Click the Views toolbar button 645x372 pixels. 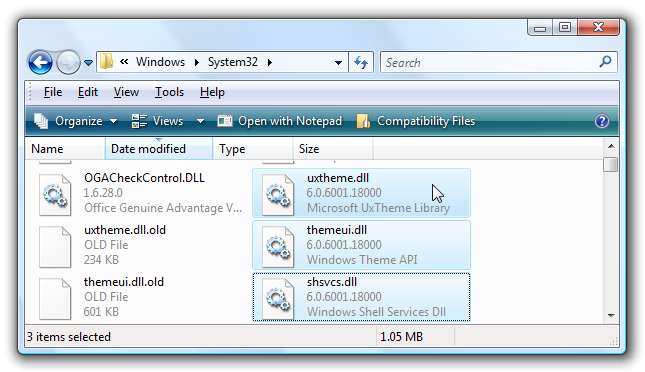click(x=158, y=121)
